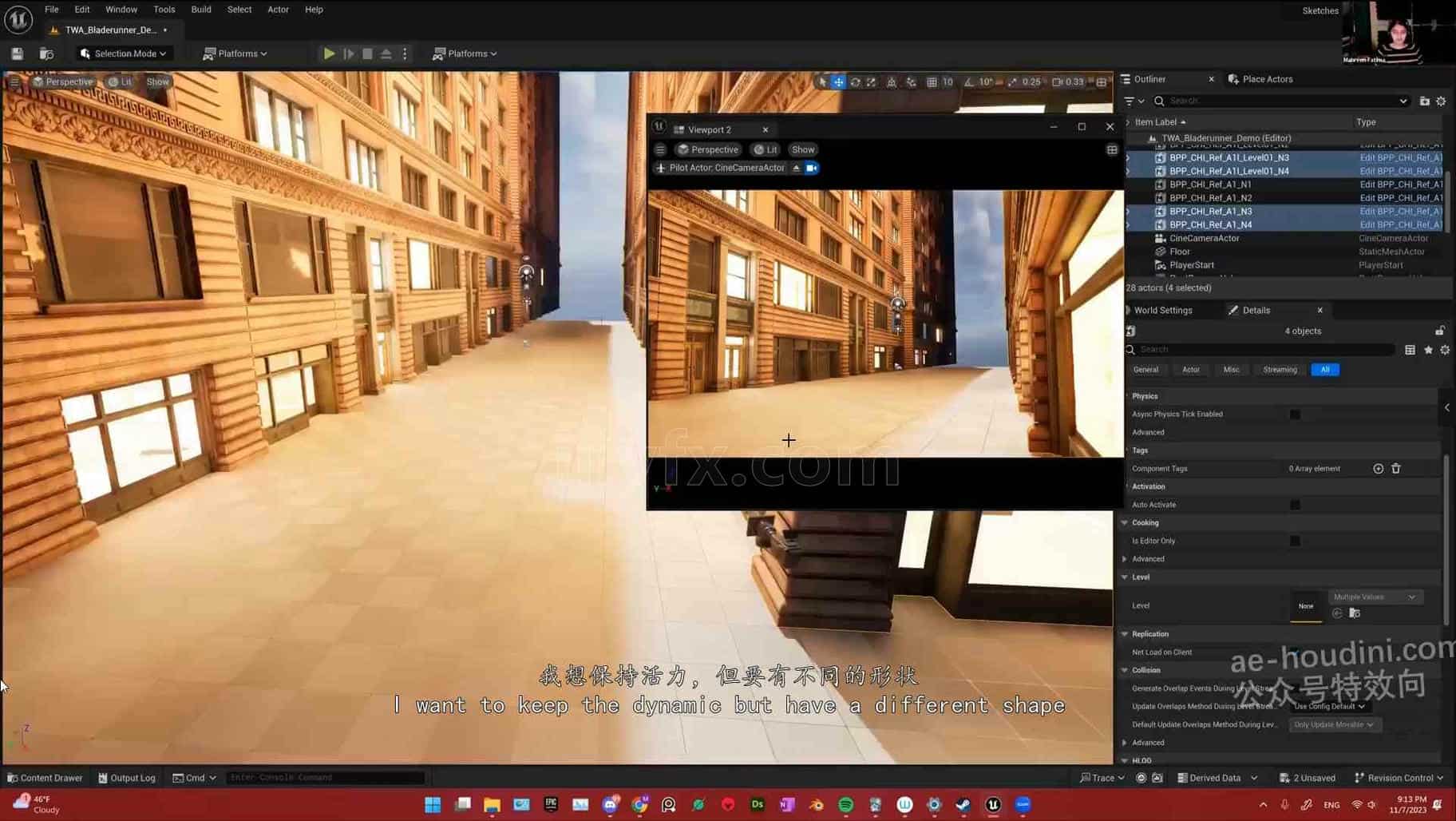Click the Eject button in play toolbar

point(386,54)
